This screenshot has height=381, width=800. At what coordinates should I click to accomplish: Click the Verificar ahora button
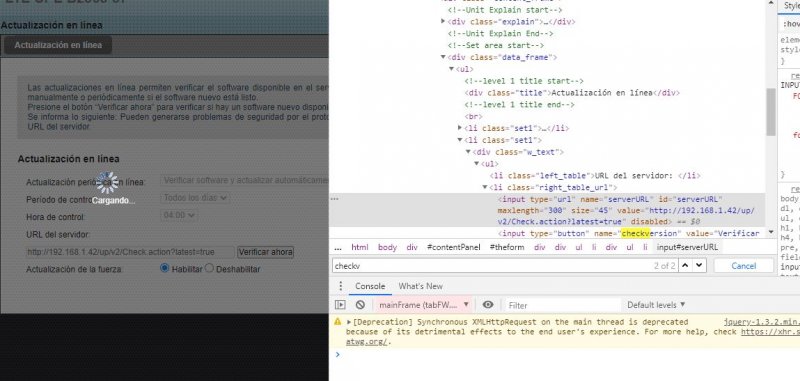tap(265, 252)
